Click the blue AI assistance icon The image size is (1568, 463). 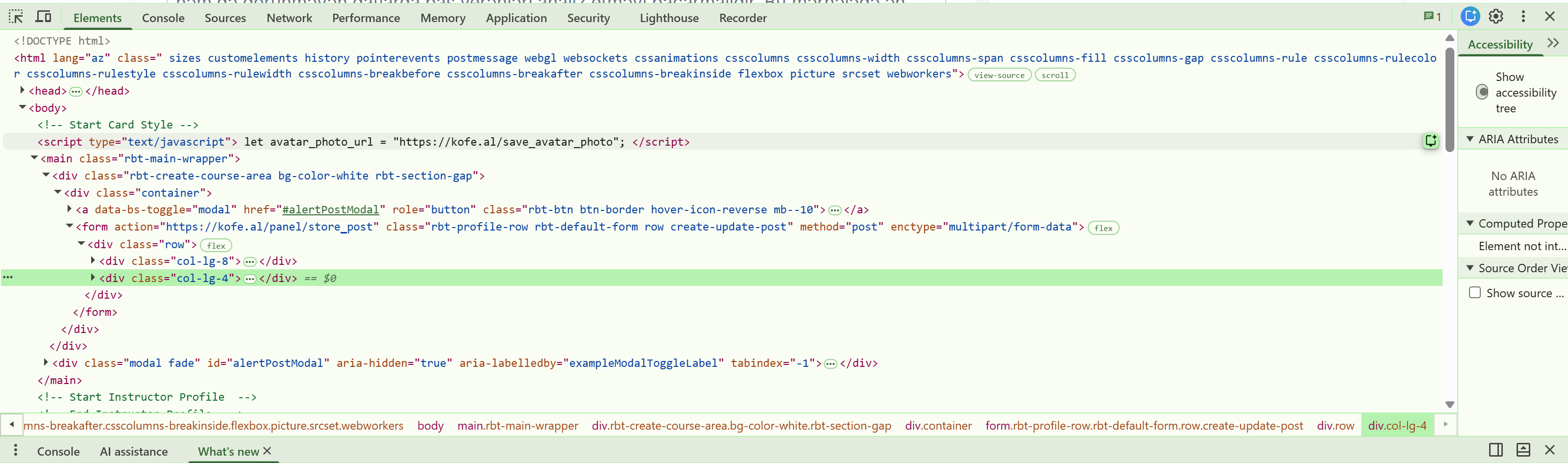click(x=1470, y=17)
